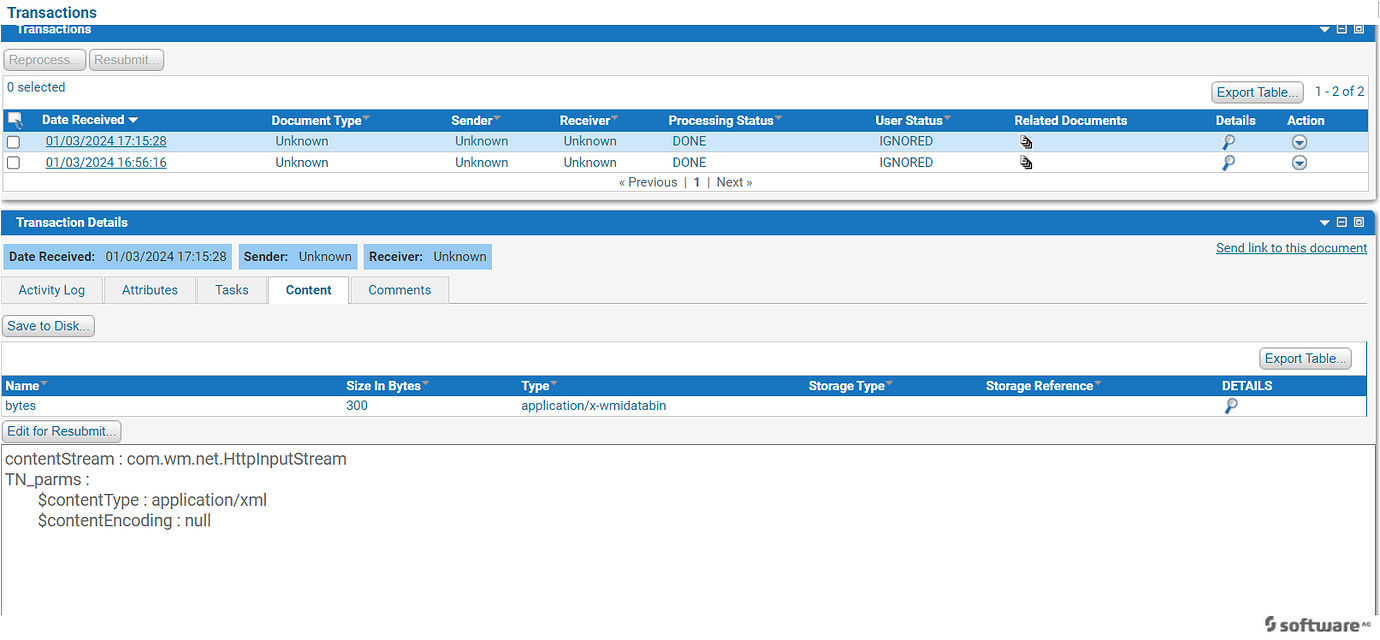The width and height of the screenshot is (1380, 640).
Task: Minimize the Transactions panel
Action: click(x=1342, y=29)
